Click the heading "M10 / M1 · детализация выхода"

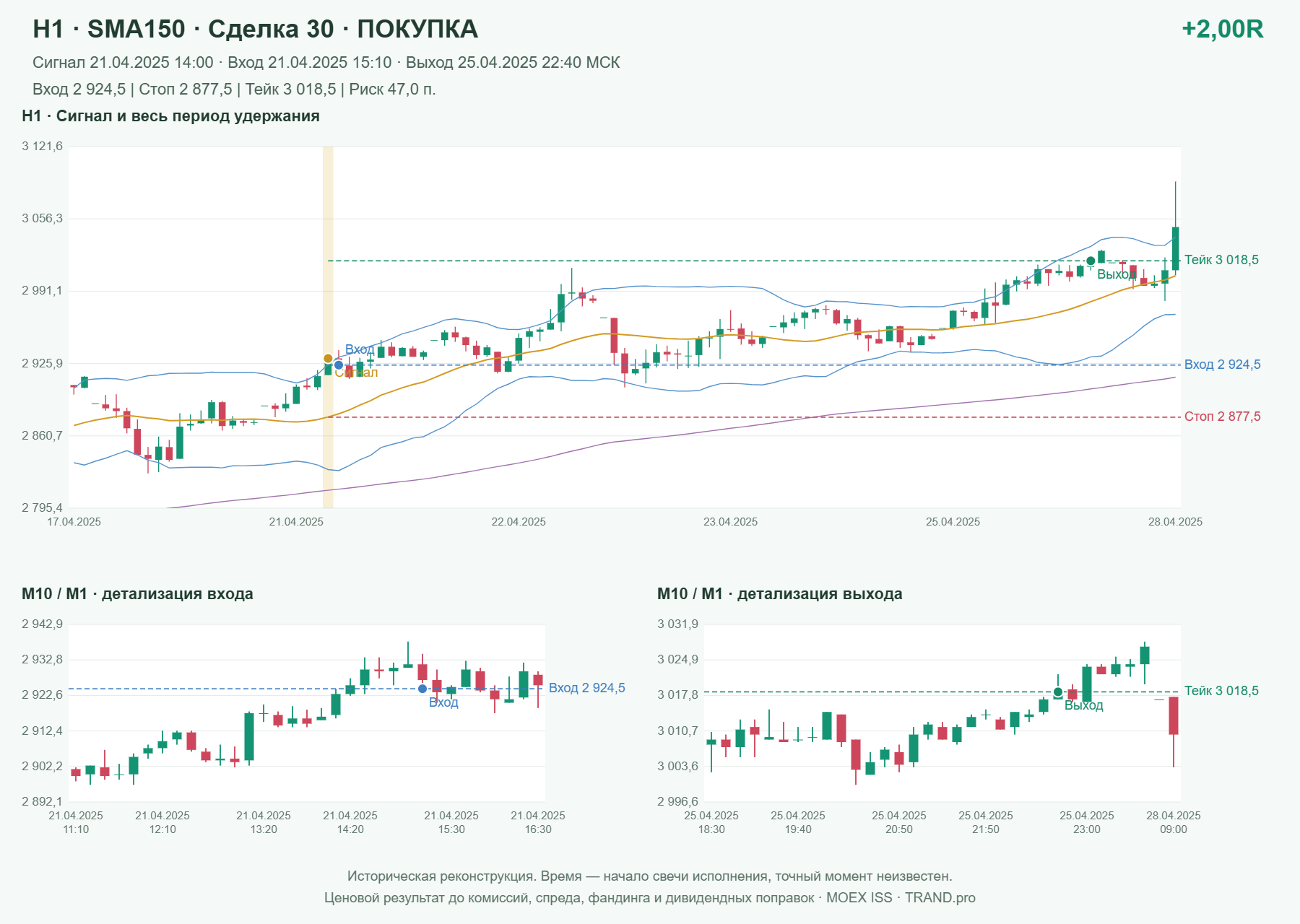780,594
